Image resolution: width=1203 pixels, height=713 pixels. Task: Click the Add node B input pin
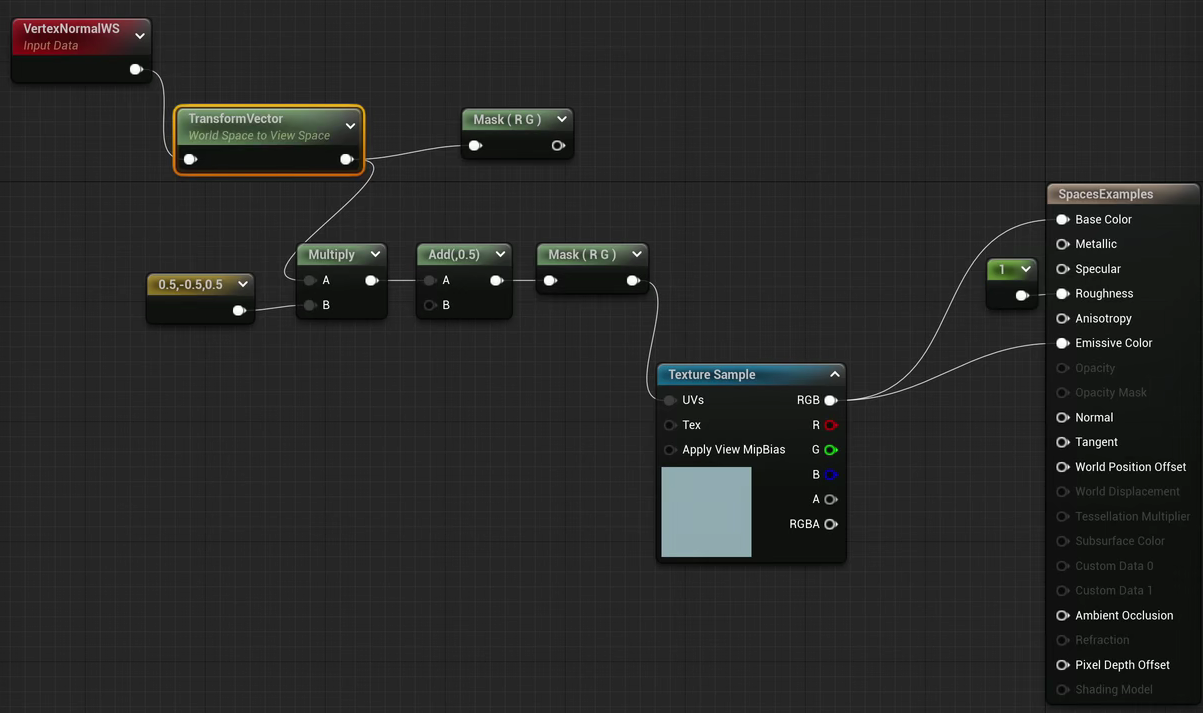tap(430, 305)
